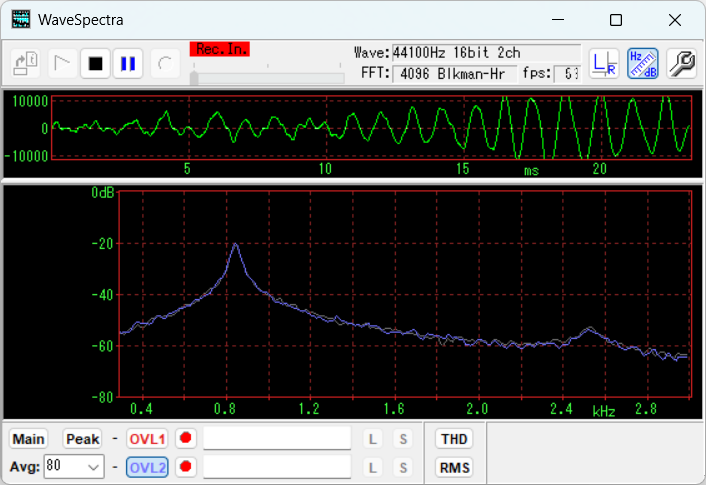Open settings with the wrench icon
This screenshot has width=706, height=485.
[x=682, y=63]
